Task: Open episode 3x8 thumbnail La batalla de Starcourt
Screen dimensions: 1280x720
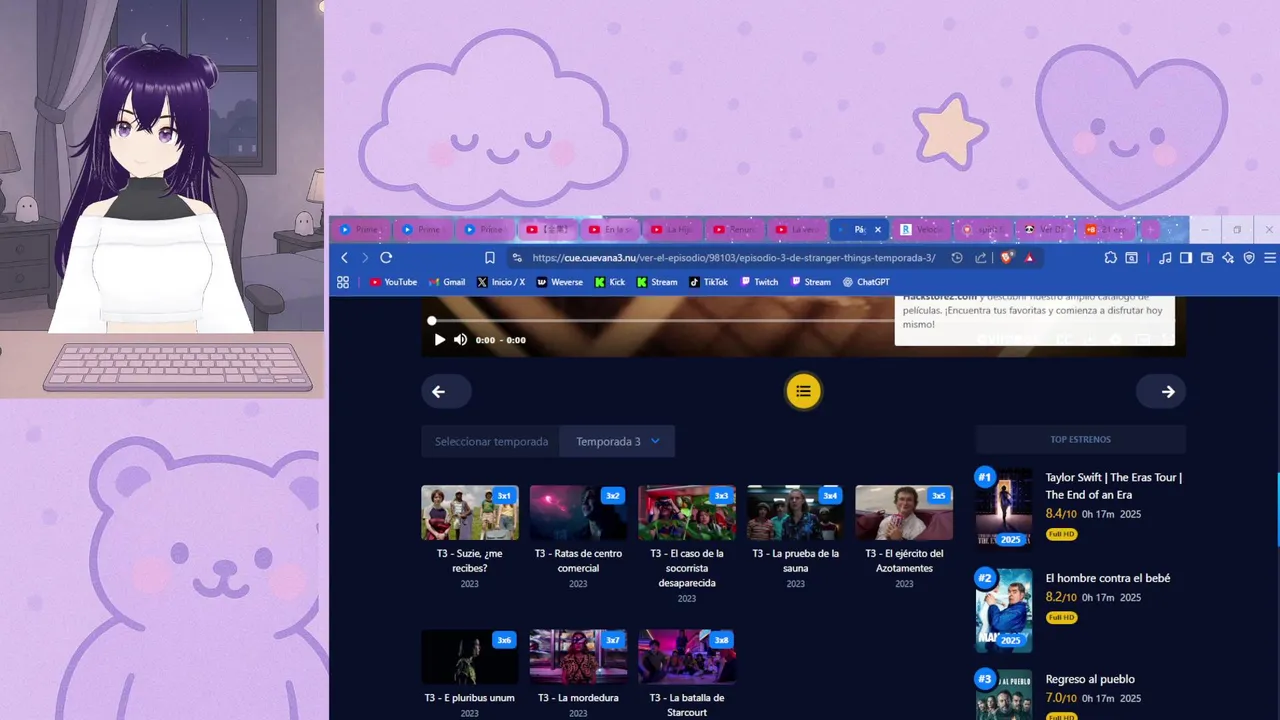Action: pyautogui.click(x=687, y=656)
